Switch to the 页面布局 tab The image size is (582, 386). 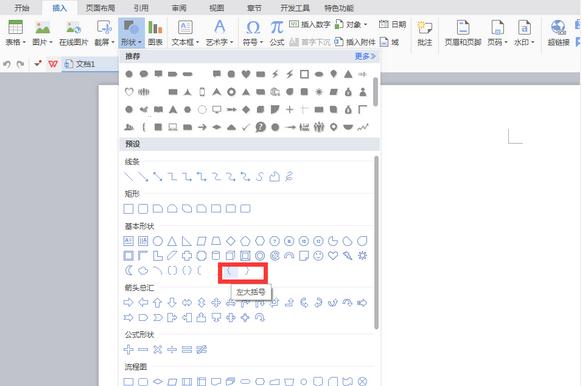(x=100, y=8)
